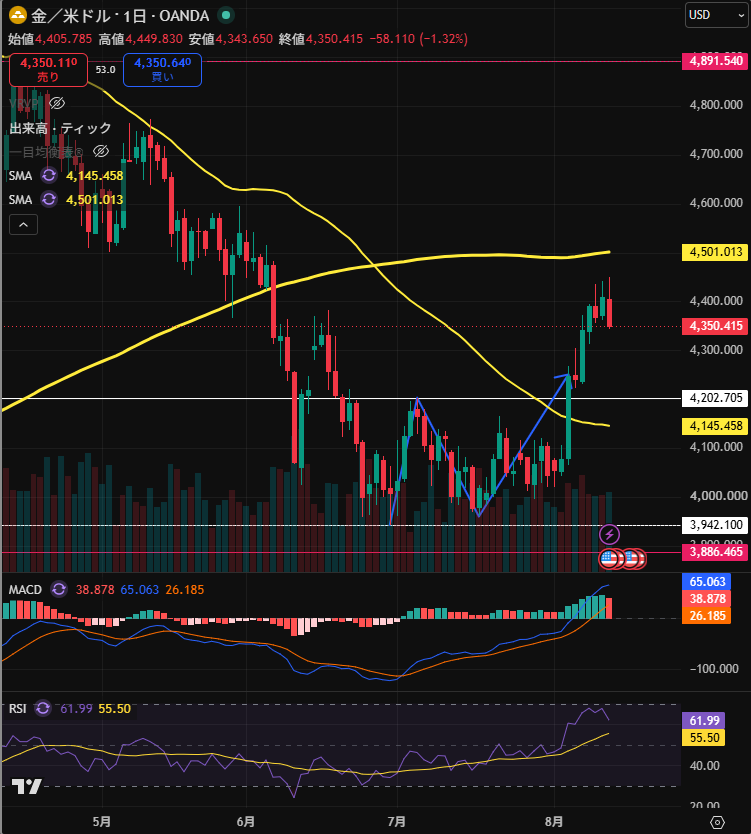Click the green market status dot
This screenshot has width=751, height=834.
pyautogui.click(x=226, y=15)
